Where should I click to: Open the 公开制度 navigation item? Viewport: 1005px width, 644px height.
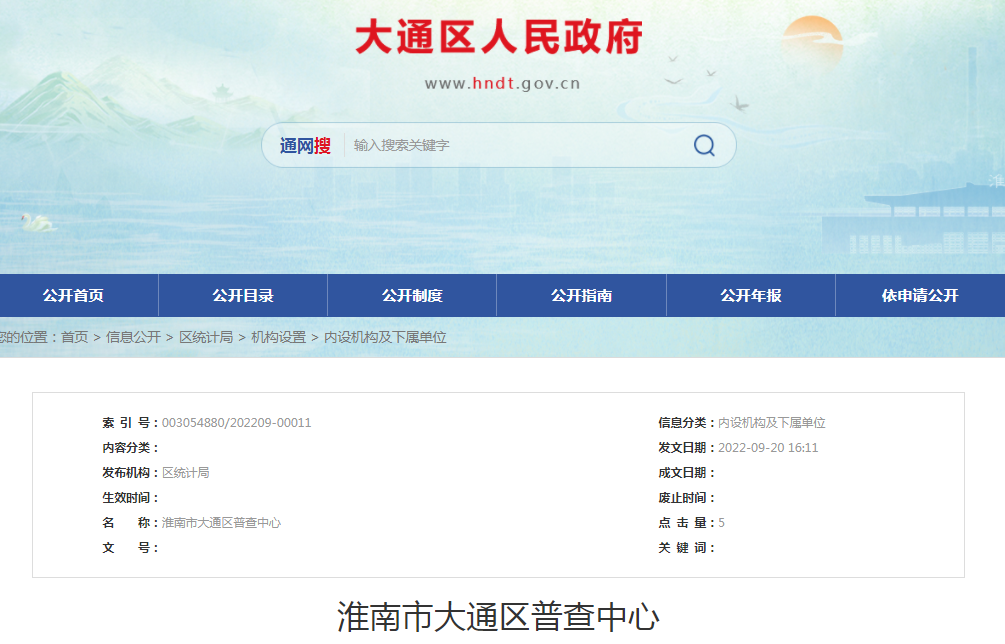click(x=413, y=295)
